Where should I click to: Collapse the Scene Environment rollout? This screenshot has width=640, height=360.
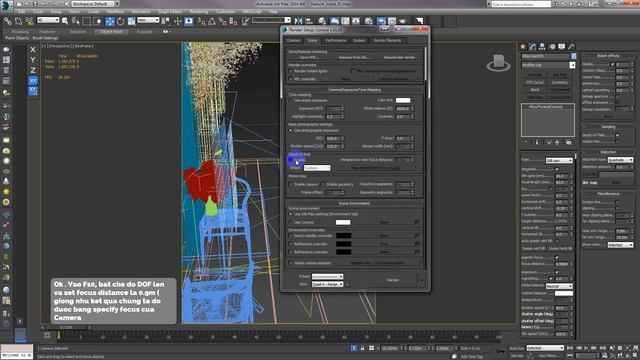(354, 203)
